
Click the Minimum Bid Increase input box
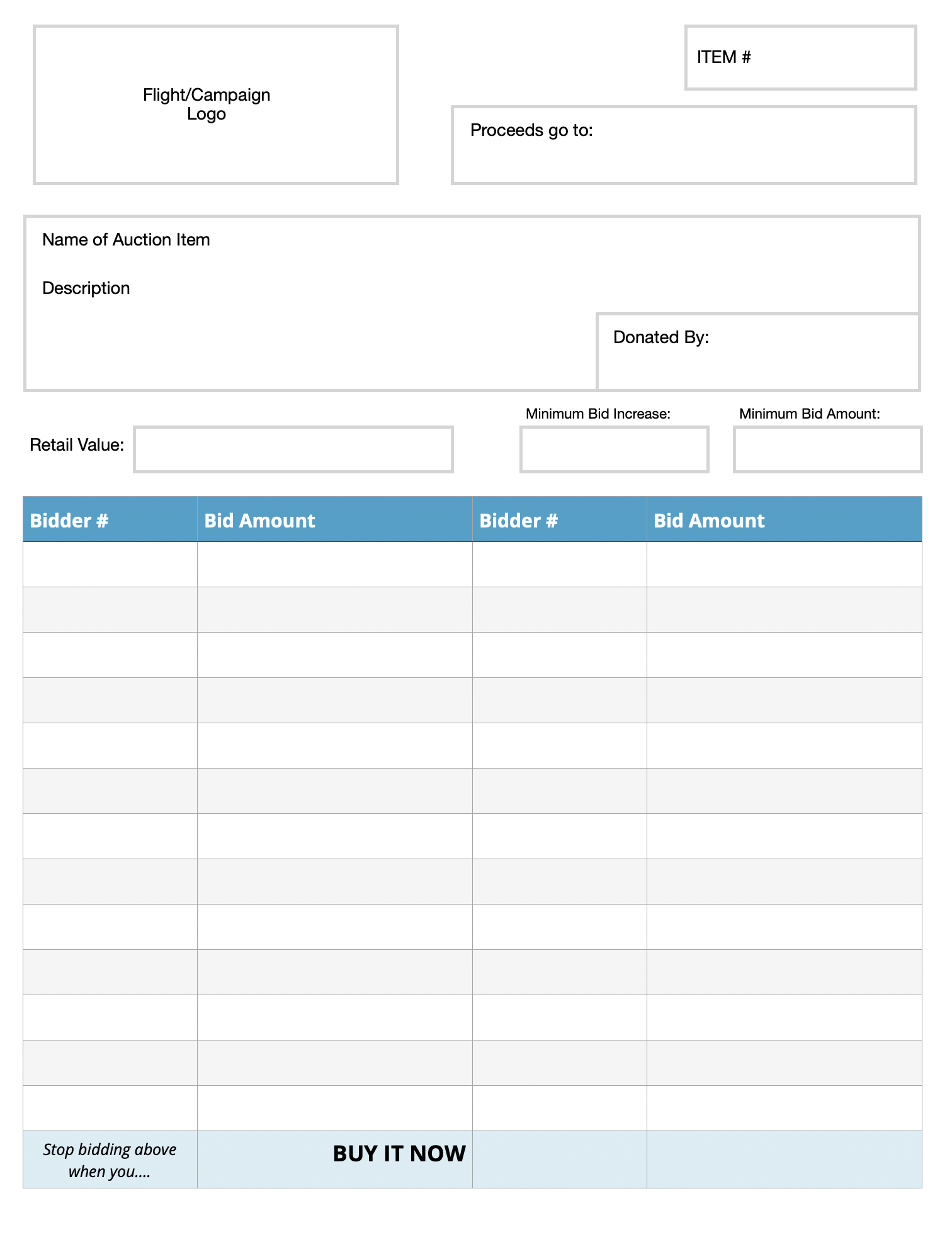coord(615,449)
